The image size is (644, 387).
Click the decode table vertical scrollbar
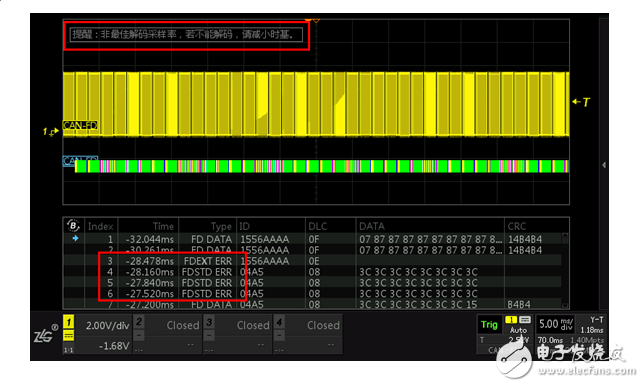(565, 270)
